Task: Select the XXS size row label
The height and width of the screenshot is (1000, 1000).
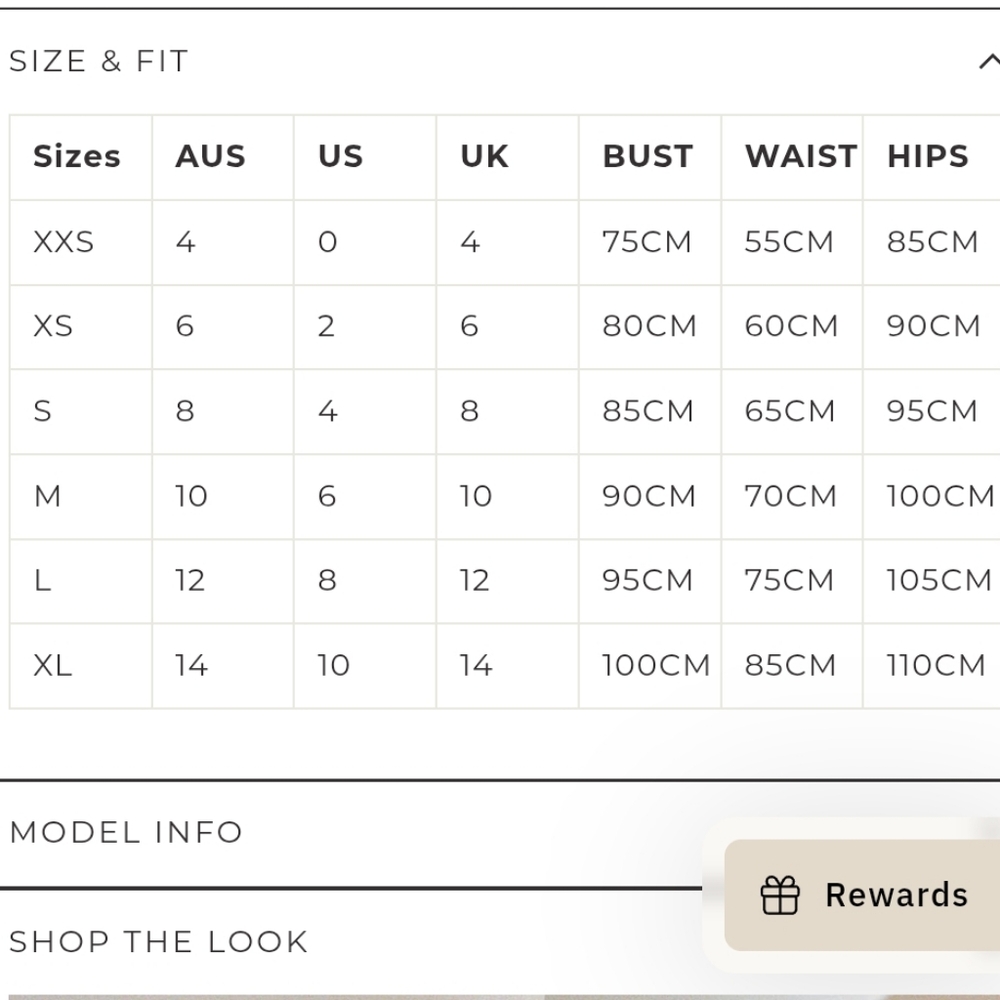Action: (64, 242)
